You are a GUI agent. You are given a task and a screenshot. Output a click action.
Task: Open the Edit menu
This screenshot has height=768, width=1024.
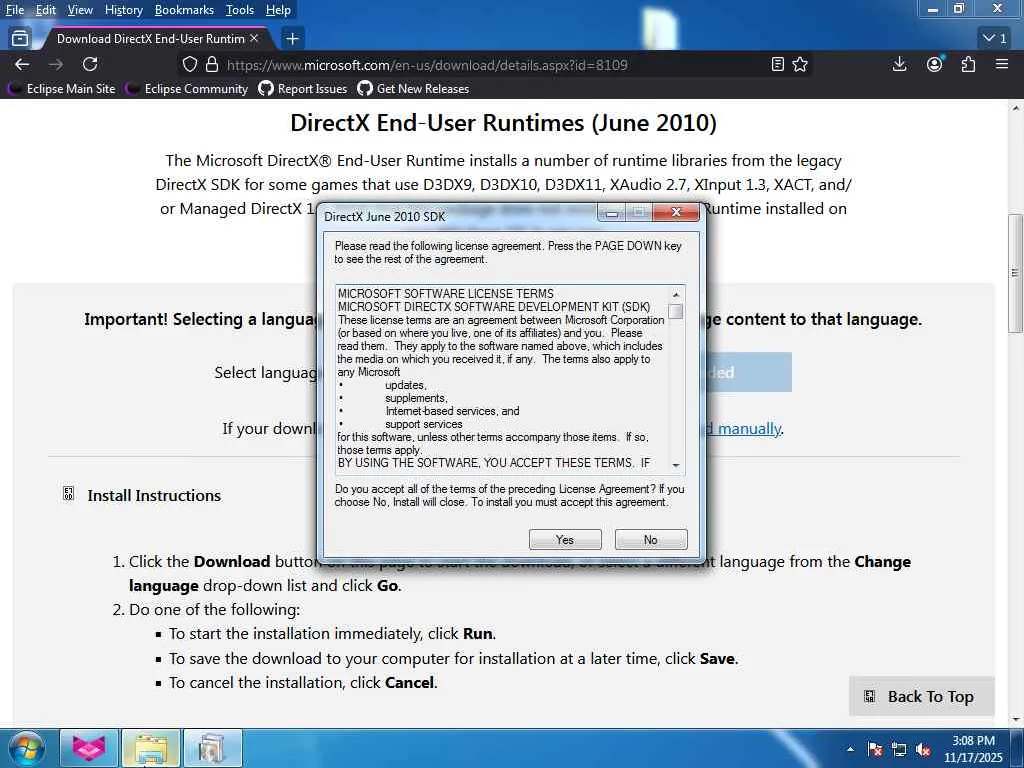tap(46, 10)
